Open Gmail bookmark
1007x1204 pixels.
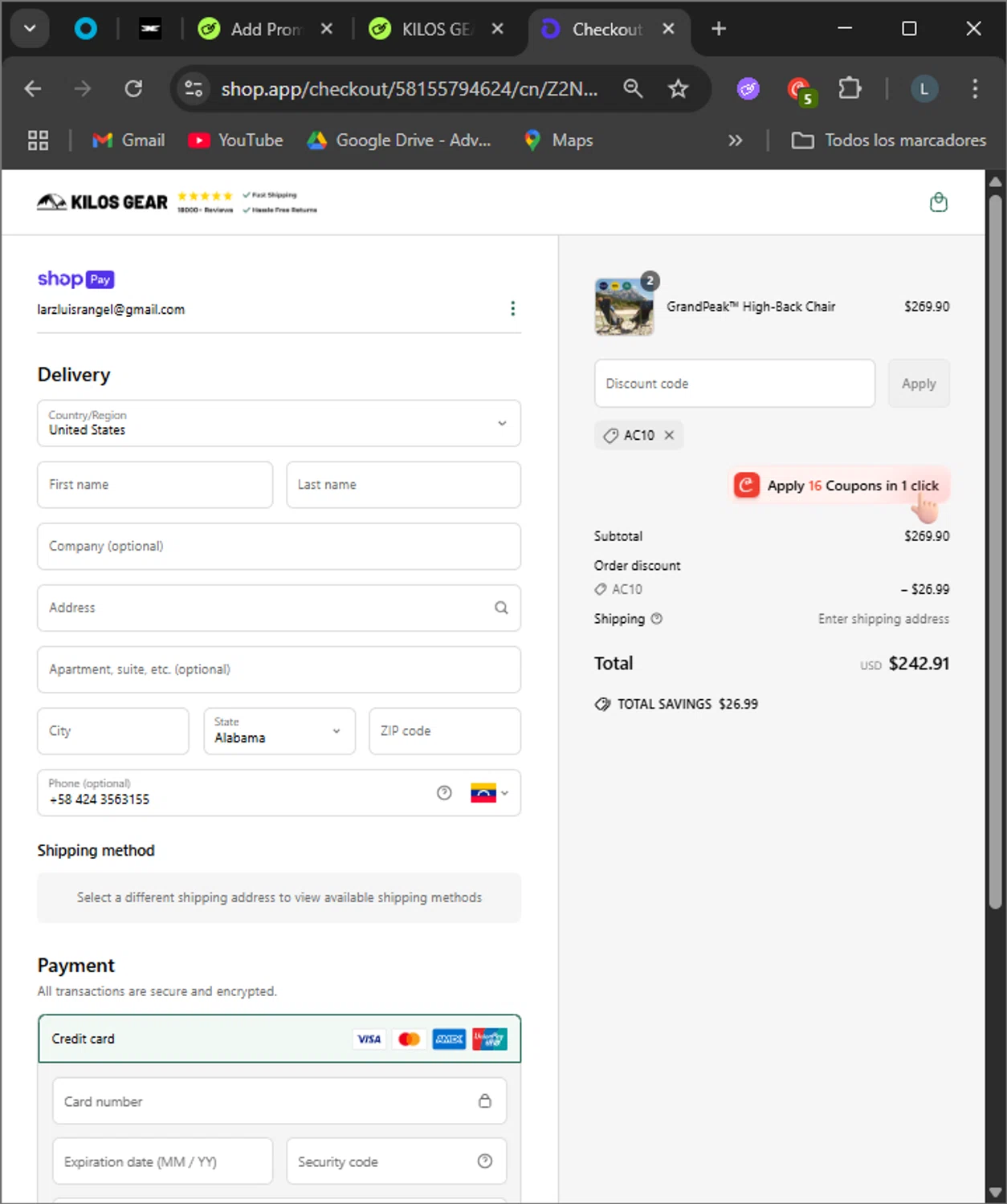point(128,140)
